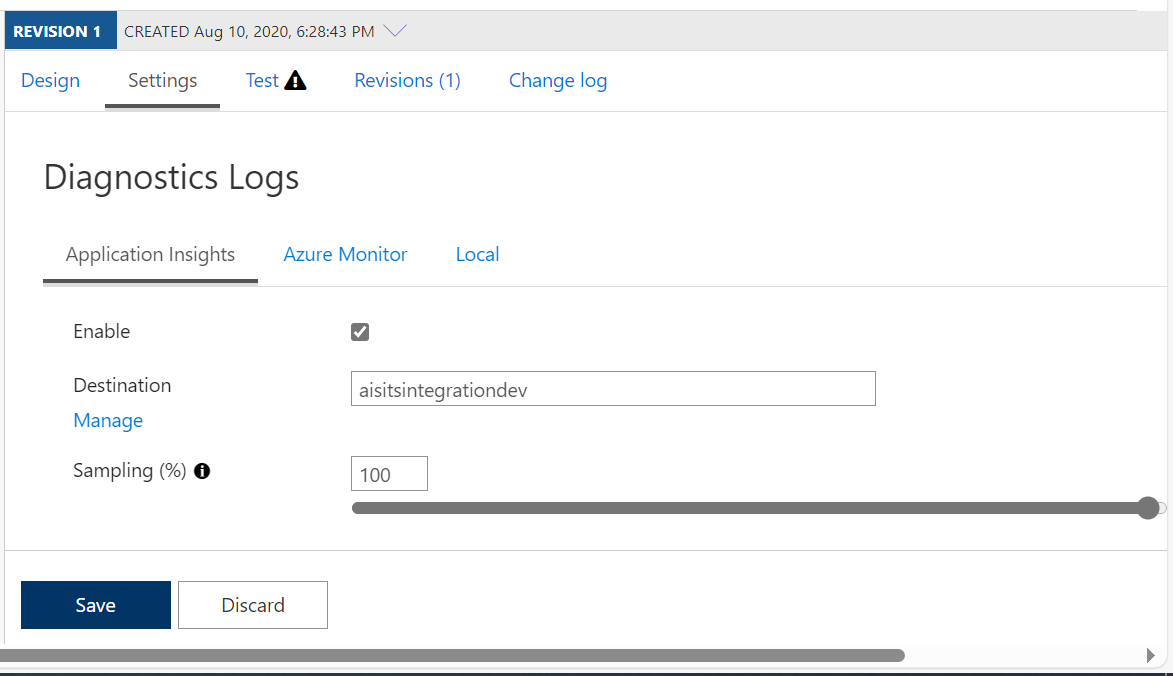Click the right arrow of horizontal scrollbar
Image resolution: width=1173 pixels, height=676 pixels.
pos(1151,656)
